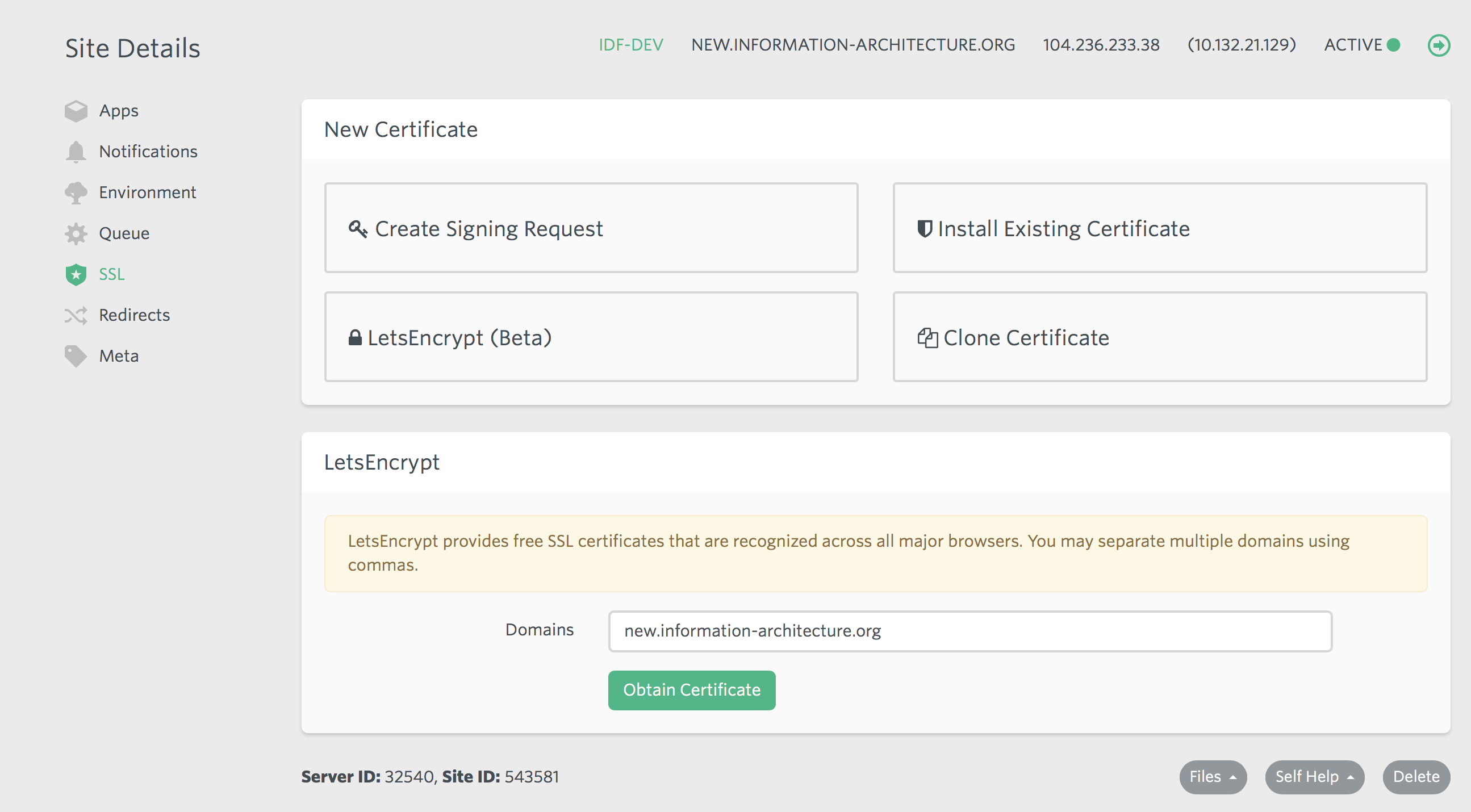Select the Clone Certificate option
1471x812 pixels.
pos(1159,337)
